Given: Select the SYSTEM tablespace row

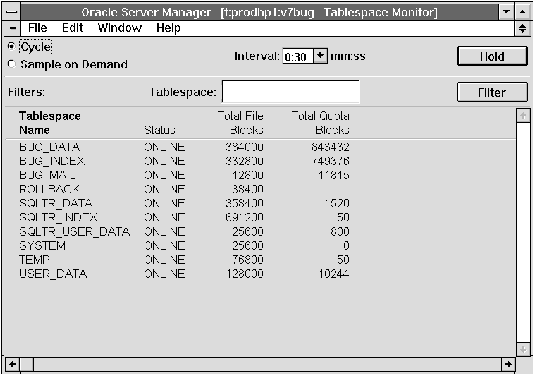Looking at the screenshot, I should [185, 246].
